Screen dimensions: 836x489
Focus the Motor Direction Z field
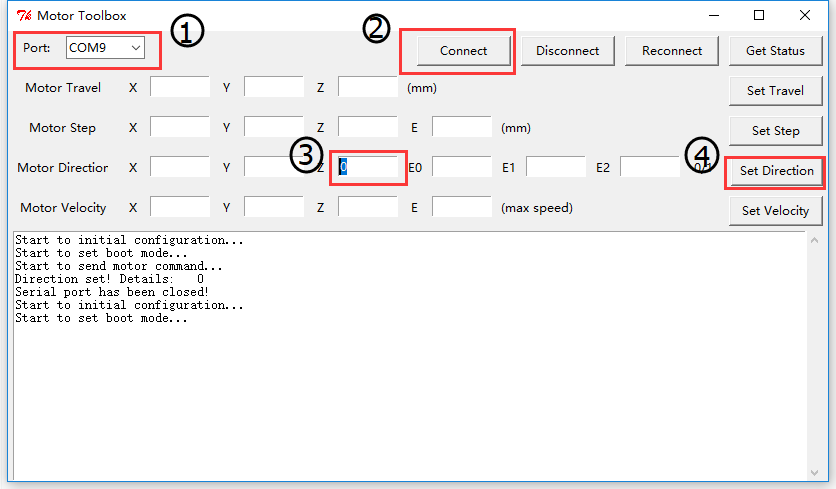(x=368, y=167)
